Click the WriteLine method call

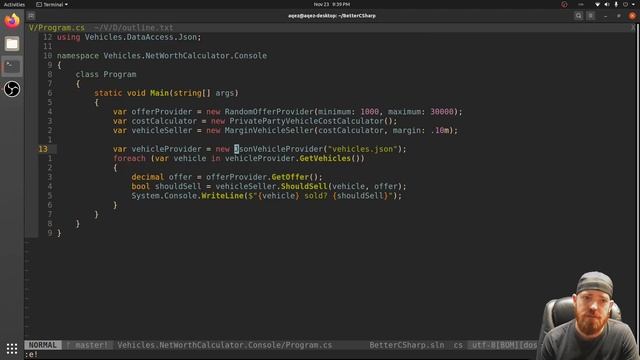point(222,196)
